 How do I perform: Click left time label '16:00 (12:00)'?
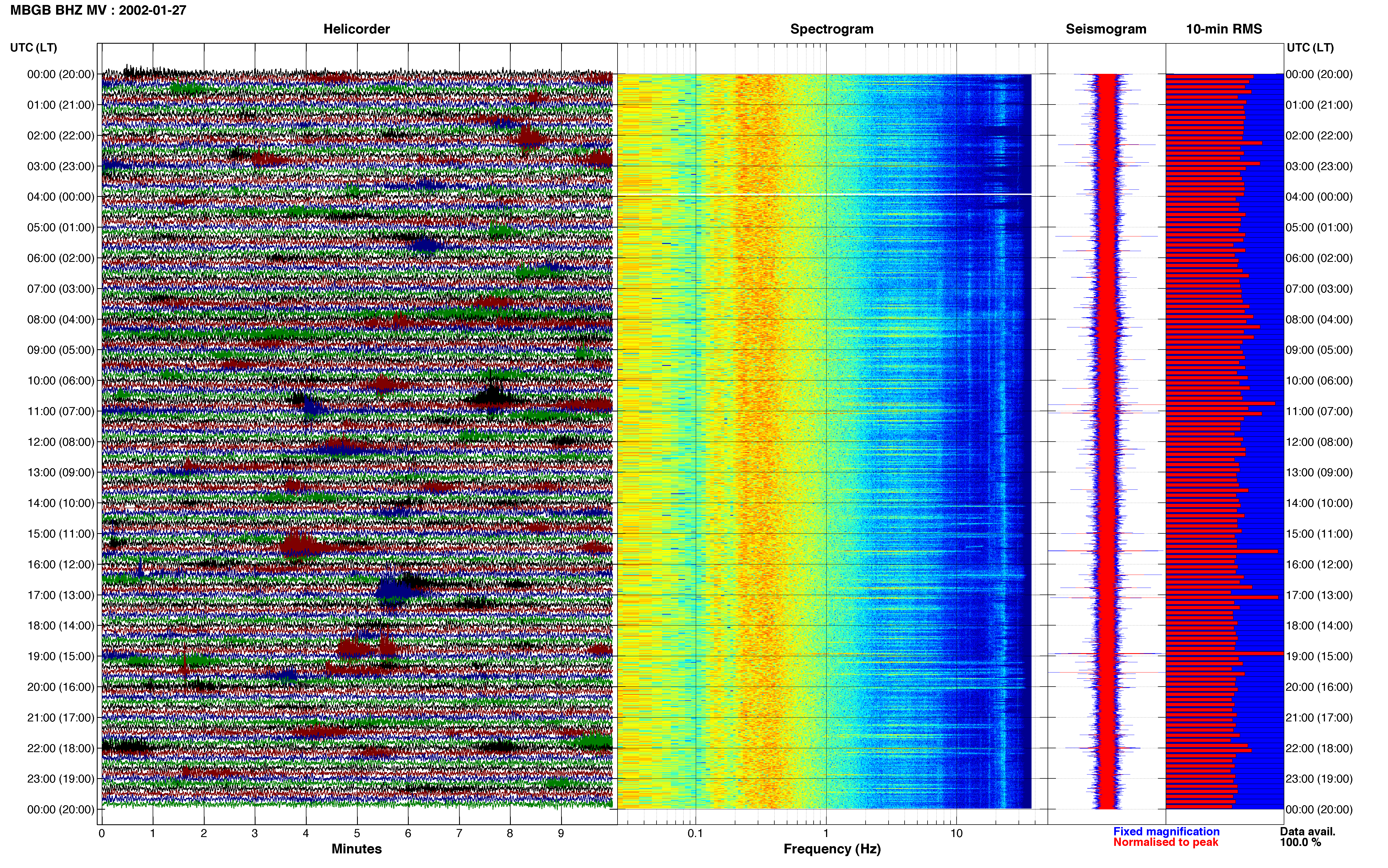[x=61, y=564]
